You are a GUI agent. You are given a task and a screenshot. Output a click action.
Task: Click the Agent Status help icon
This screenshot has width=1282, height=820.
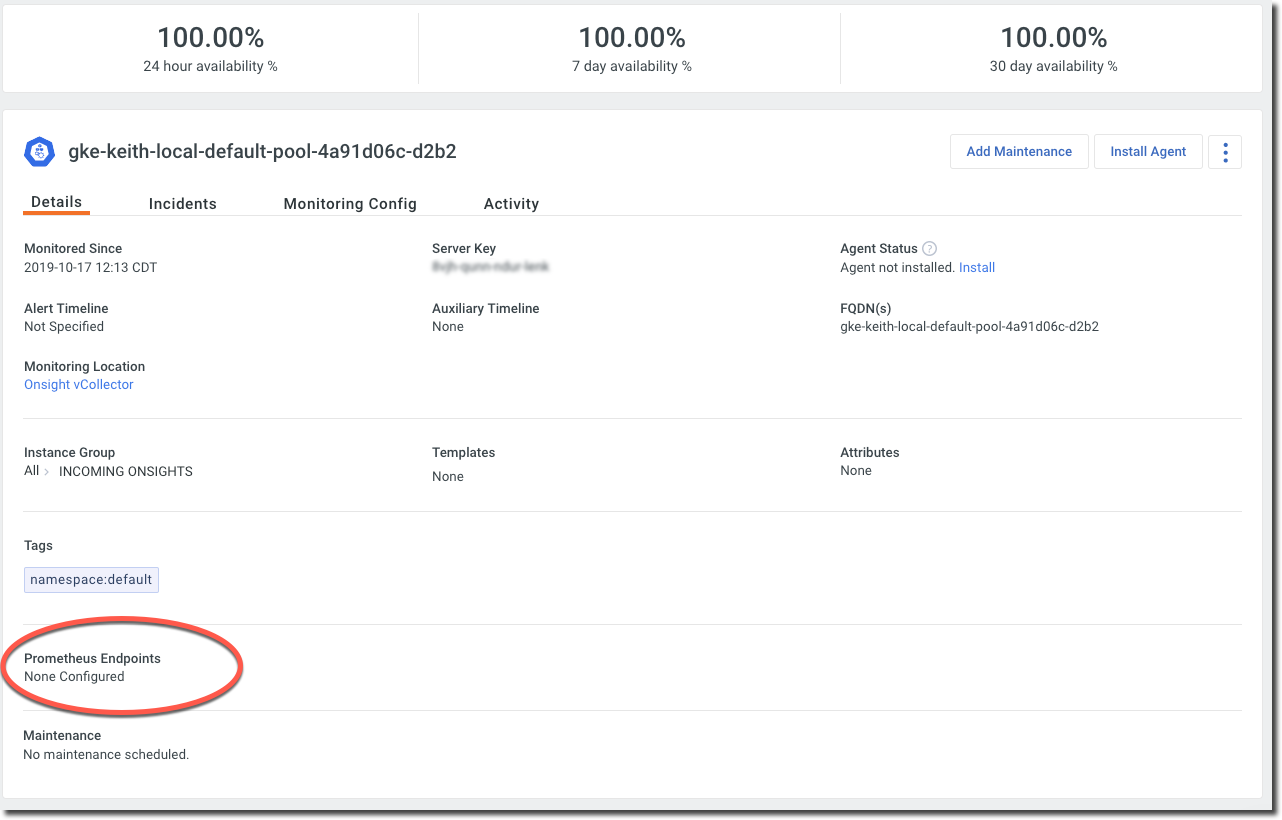929,249
